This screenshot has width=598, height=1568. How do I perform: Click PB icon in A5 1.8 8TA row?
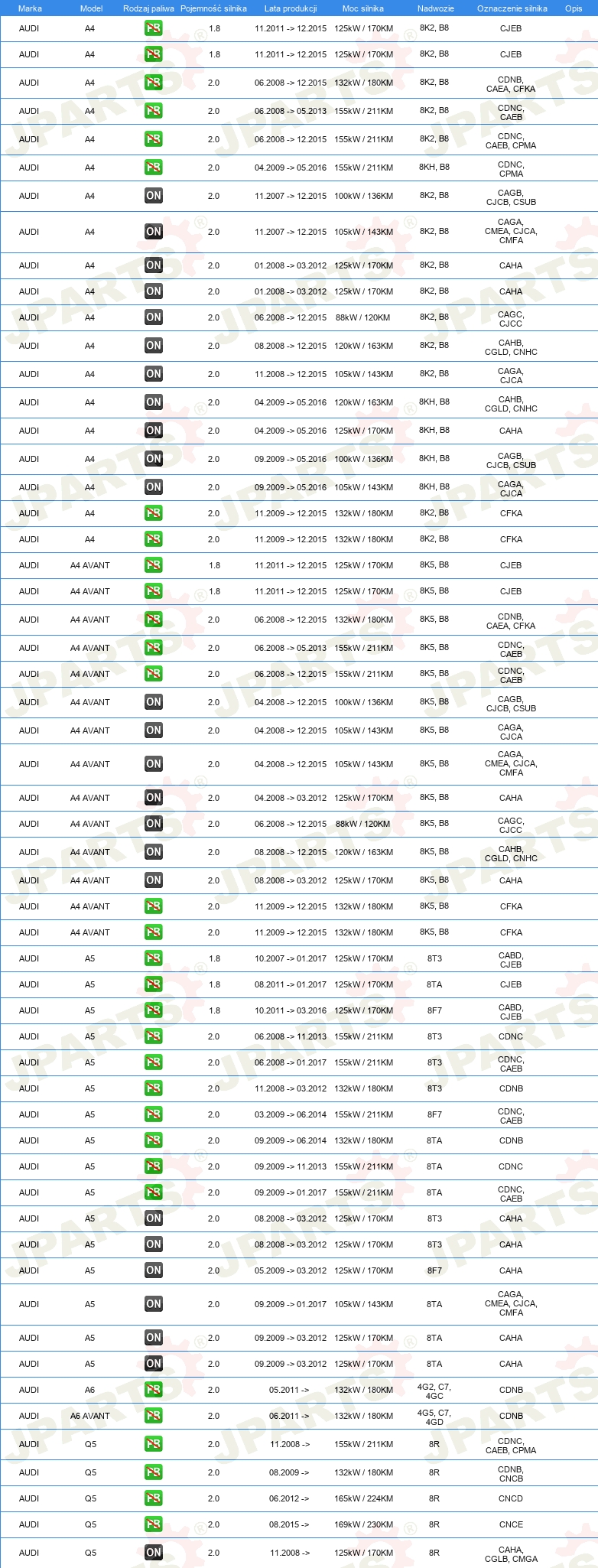pyautogui.click(x=154, y=984)
